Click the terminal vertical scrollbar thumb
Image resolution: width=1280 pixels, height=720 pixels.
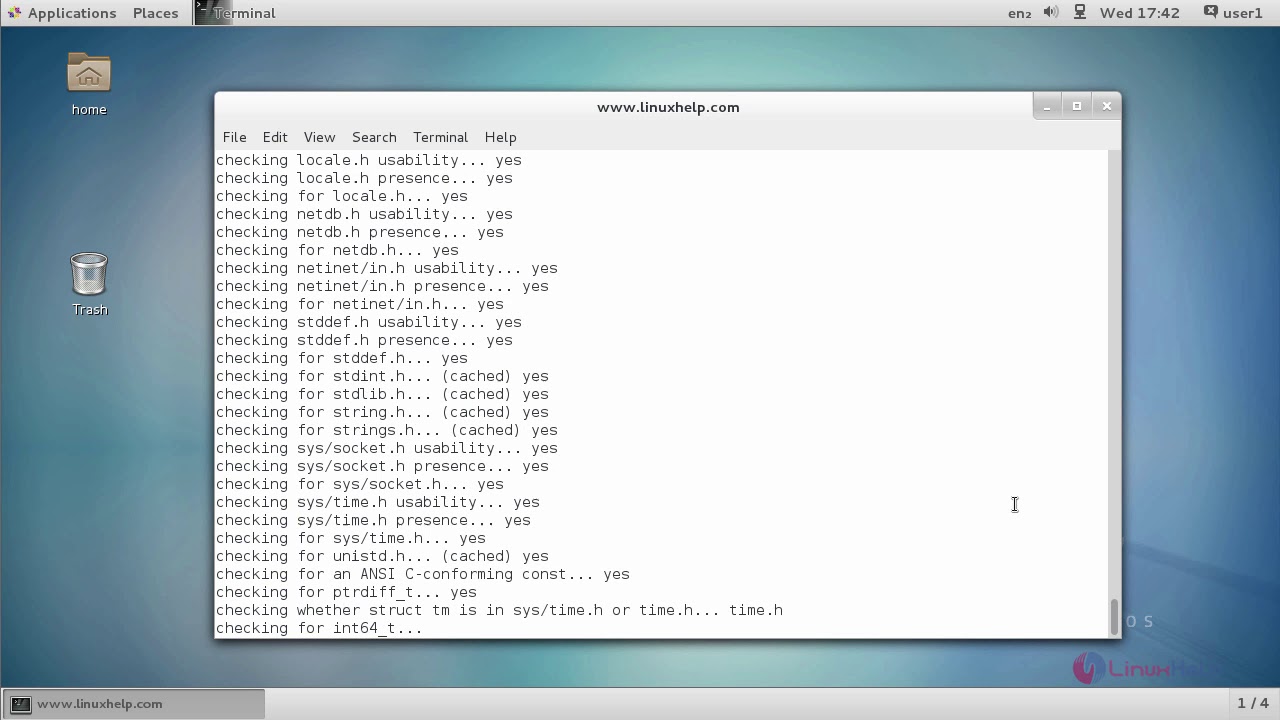[x=1114, y=616]
